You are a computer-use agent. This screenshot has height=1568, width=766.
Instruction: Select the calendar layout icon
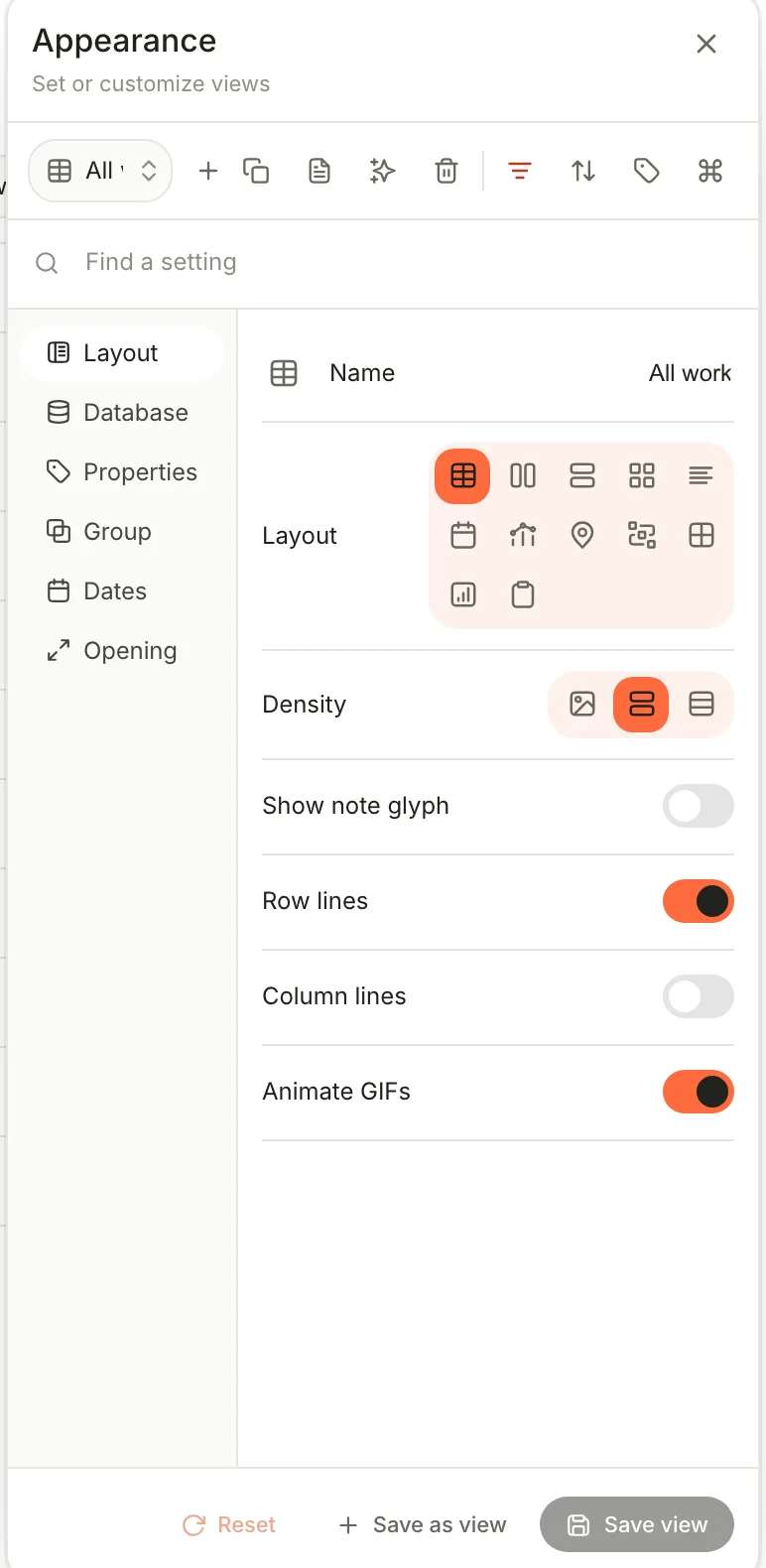(463, 536)
